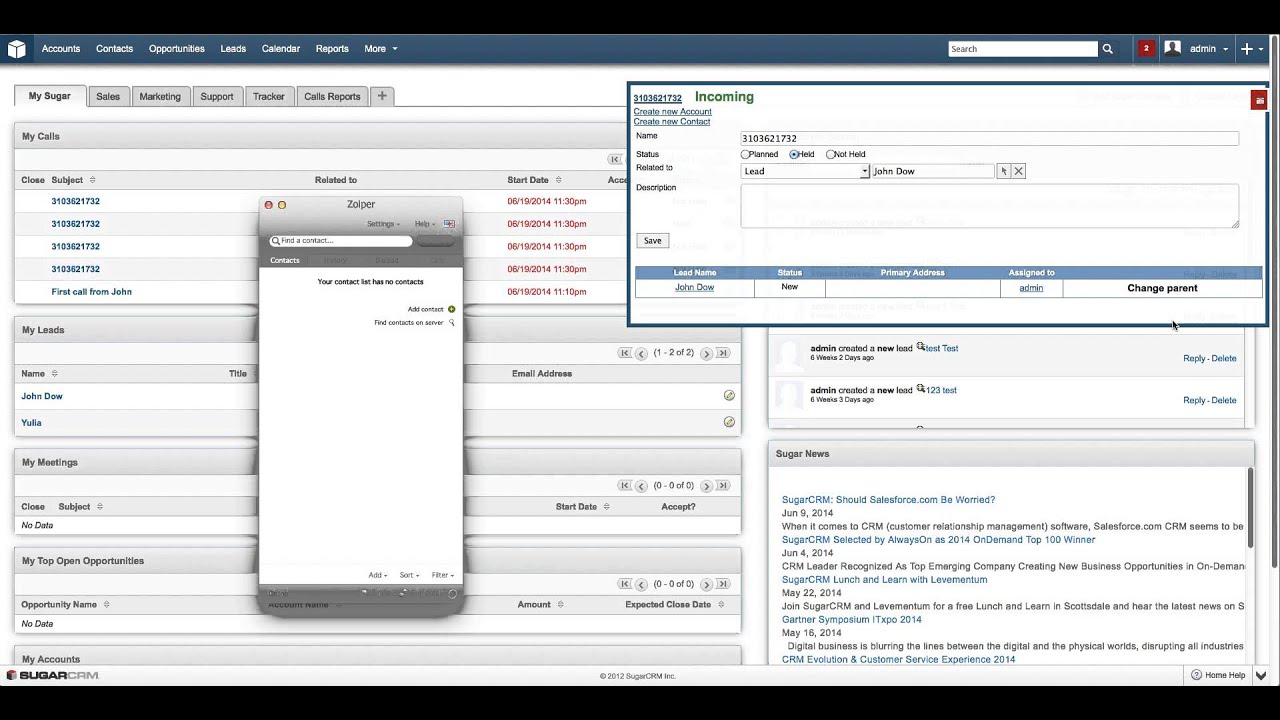
Task: Open Zoiper Filter dropdown
Action: [442, 575]
